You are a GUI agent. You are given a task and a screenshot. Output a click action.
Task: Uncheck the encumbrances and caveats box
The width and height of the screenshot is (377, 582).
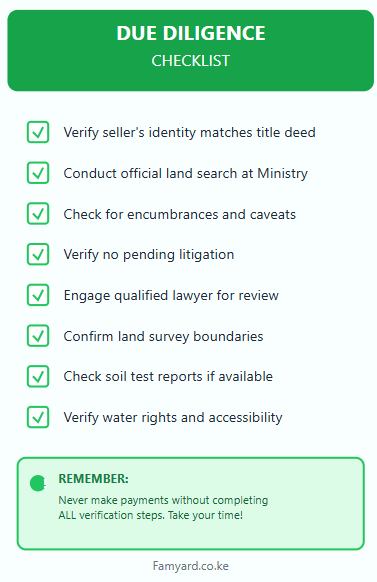click(x=38, y=214)
